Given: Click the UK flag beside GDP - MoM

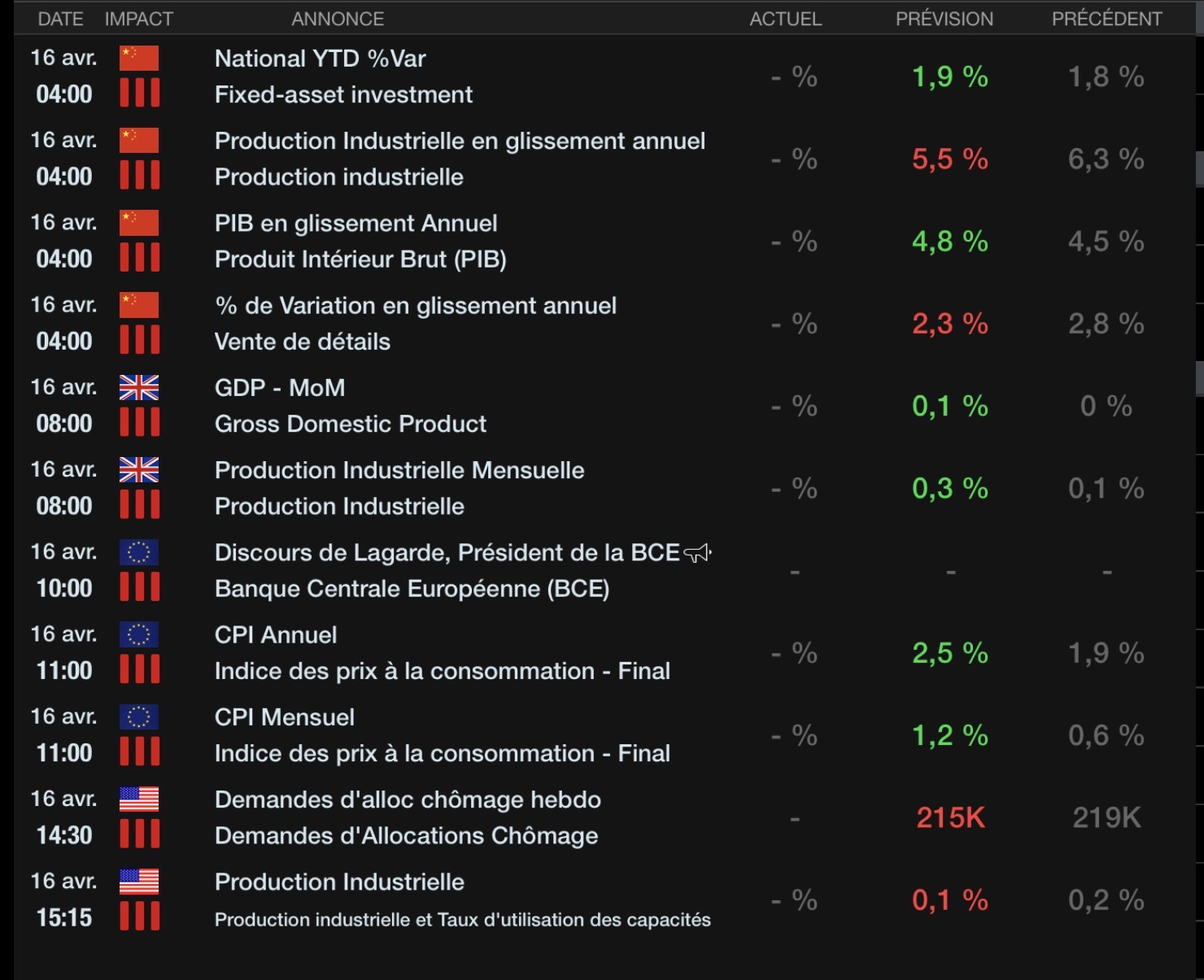Looking at the screenshot, I should click(139, 387).
